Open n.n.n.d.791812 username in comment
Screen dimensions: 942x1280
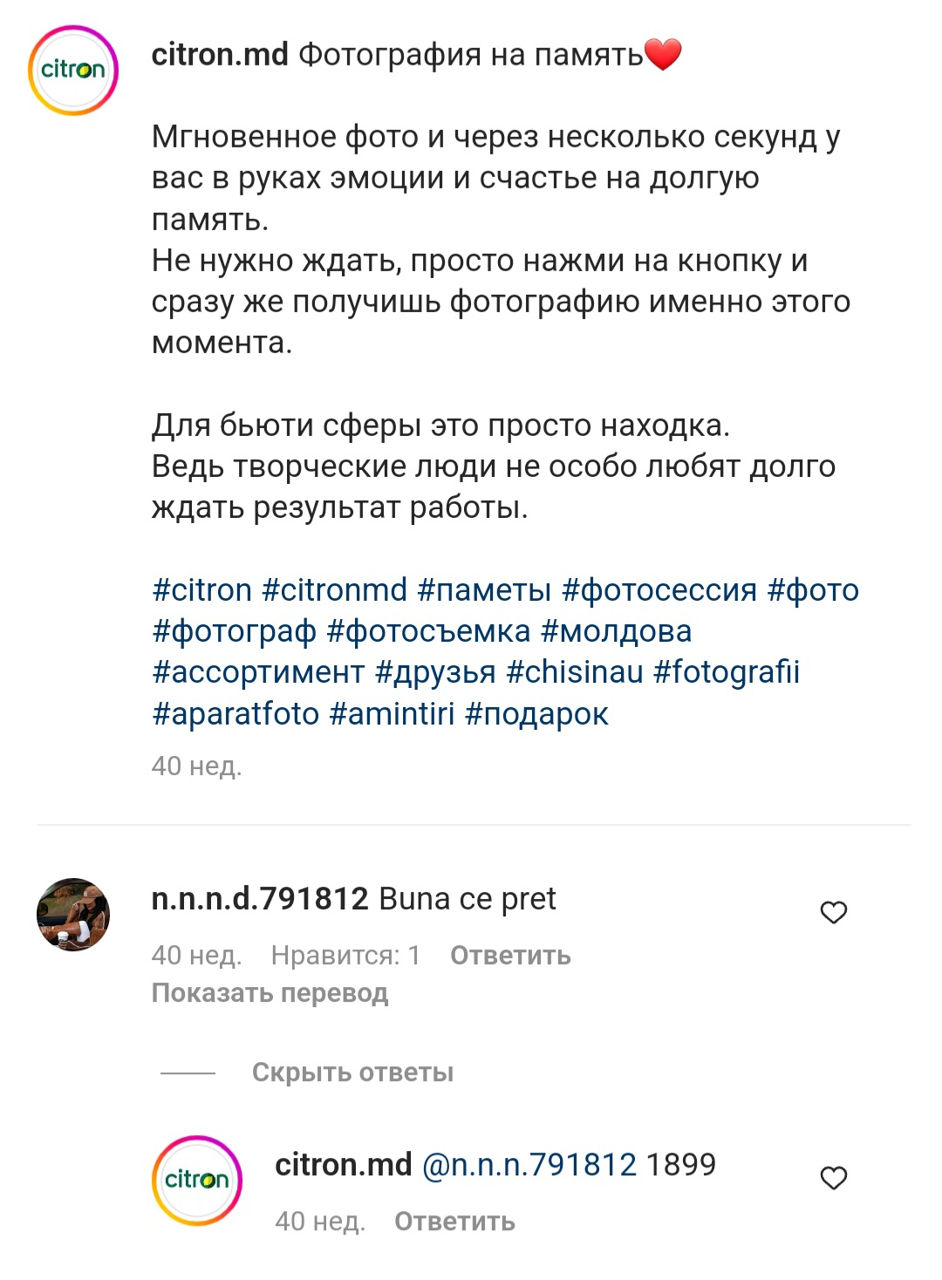click(x=260, y=899)
